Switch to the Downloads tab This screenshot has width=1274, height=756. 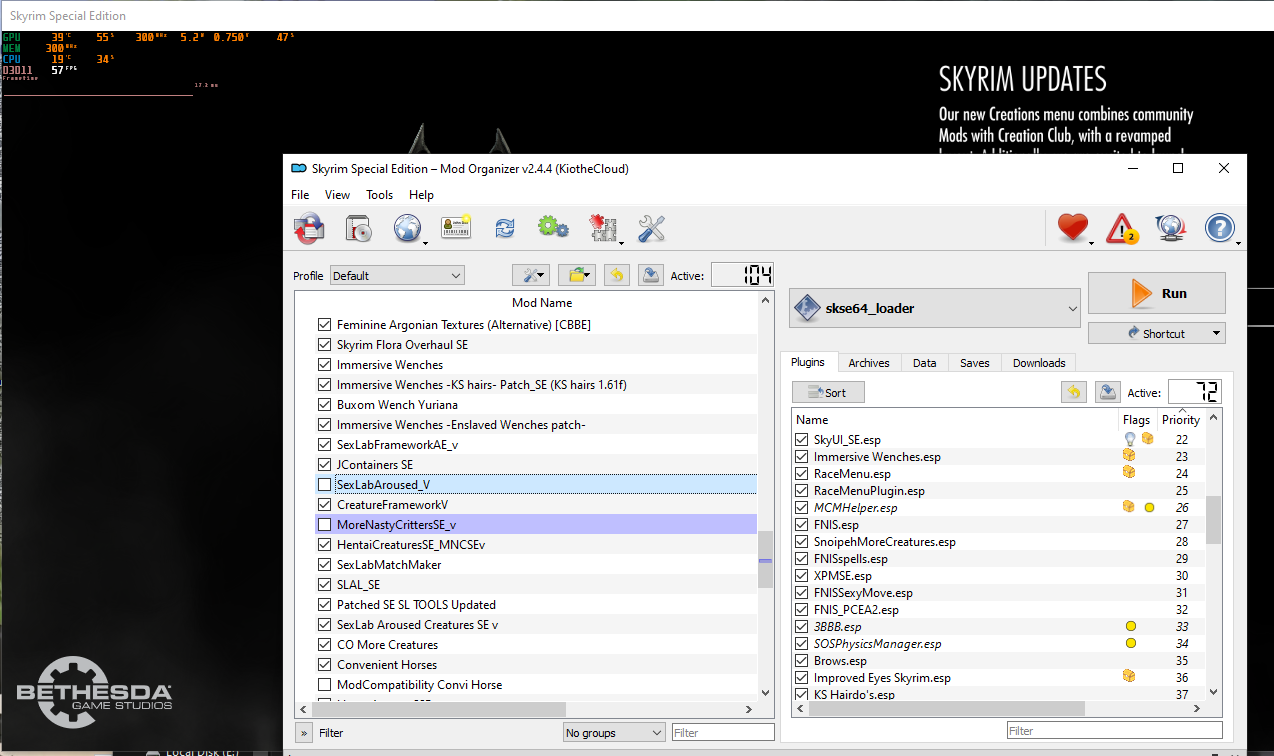tap(1038, 362)
